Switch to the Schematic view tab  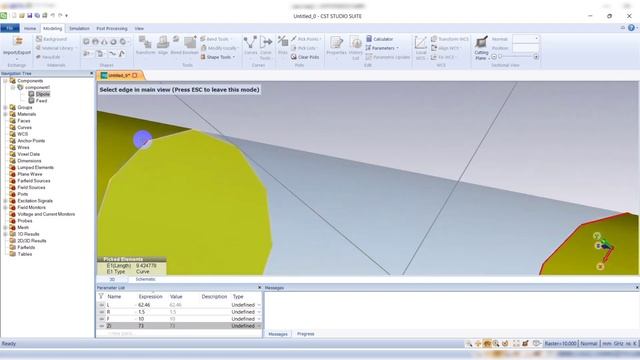click(145, 279)
